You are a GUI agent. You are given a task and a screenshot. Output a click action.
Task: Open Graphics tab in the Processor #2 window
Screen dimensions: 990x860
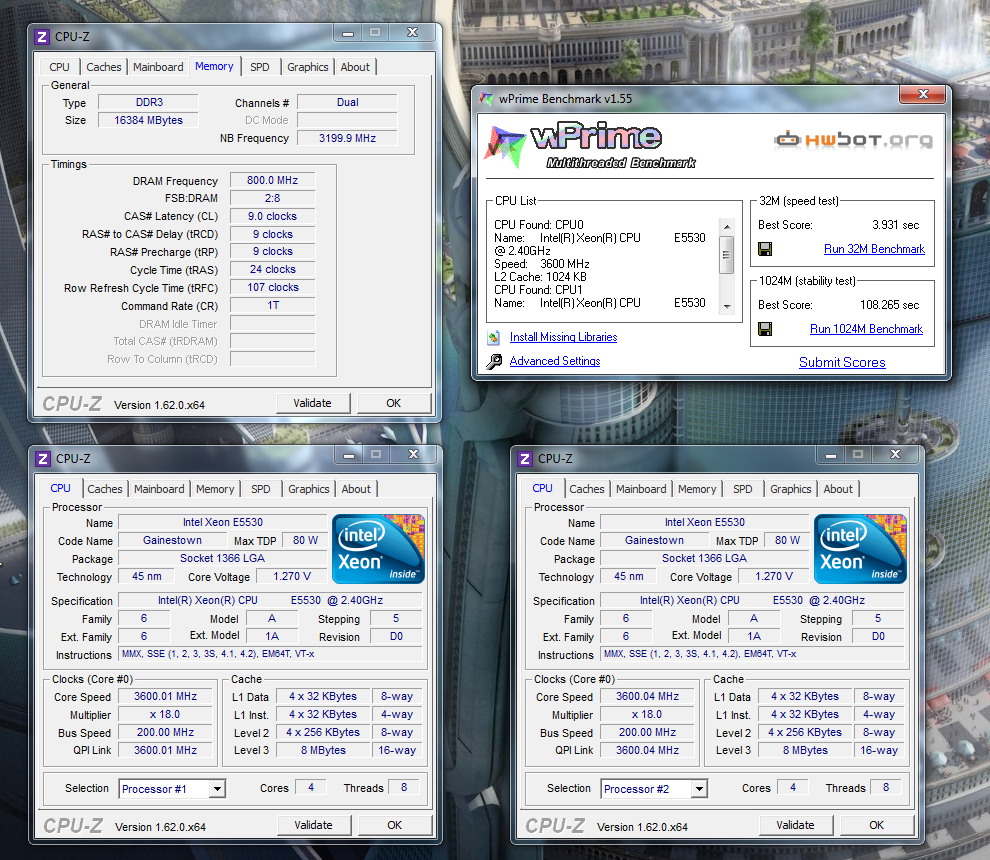[790, 489]
